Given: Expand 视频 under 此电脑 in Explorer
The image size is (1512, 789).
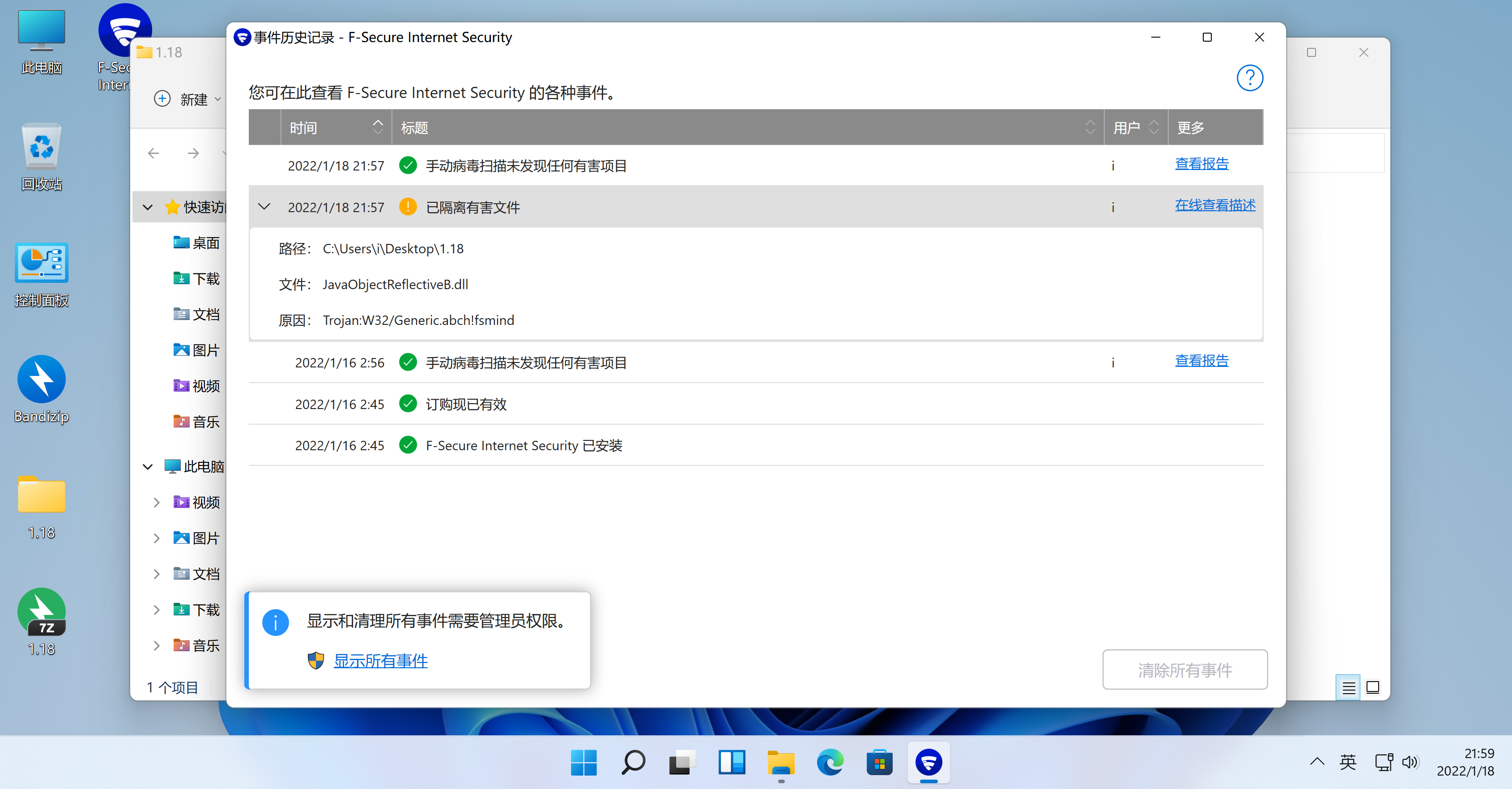Looking at the screenshot, I should tap(156, 502).
